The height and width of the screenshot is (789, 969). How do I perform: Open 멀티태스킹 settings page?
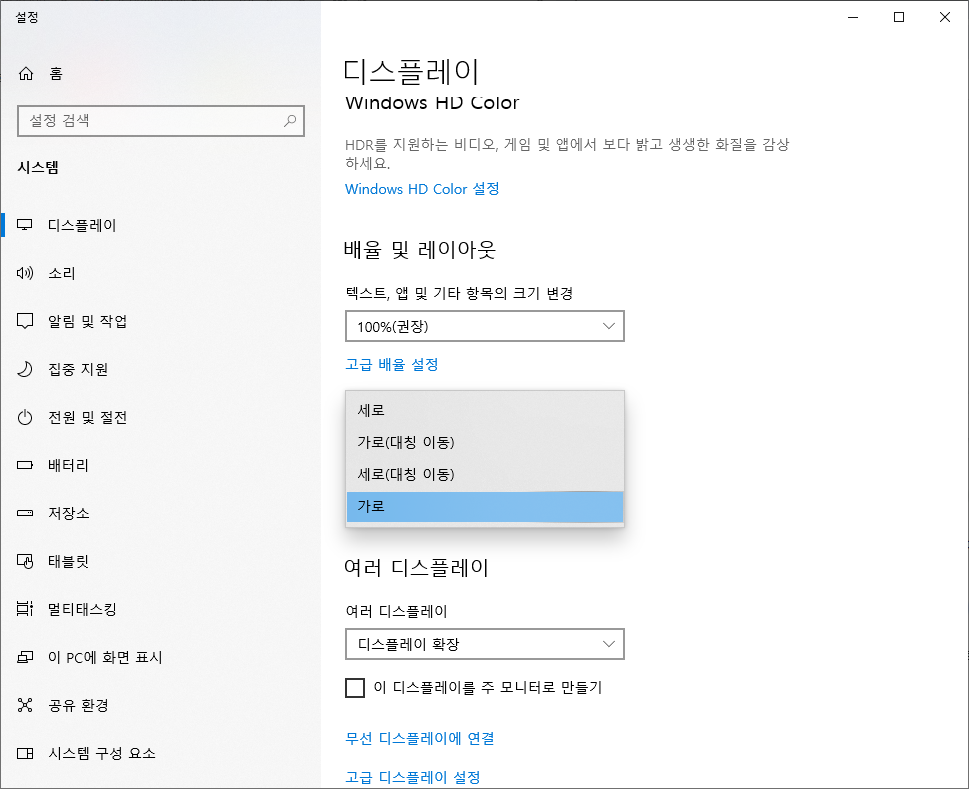click(x=161, y=609)
